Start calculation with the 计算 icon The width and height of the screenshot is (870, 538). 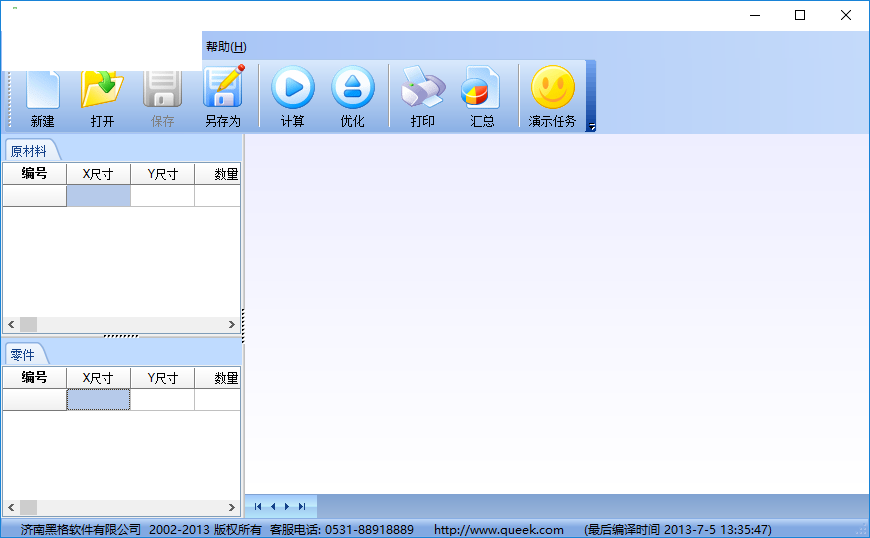(x=292, y=96)
